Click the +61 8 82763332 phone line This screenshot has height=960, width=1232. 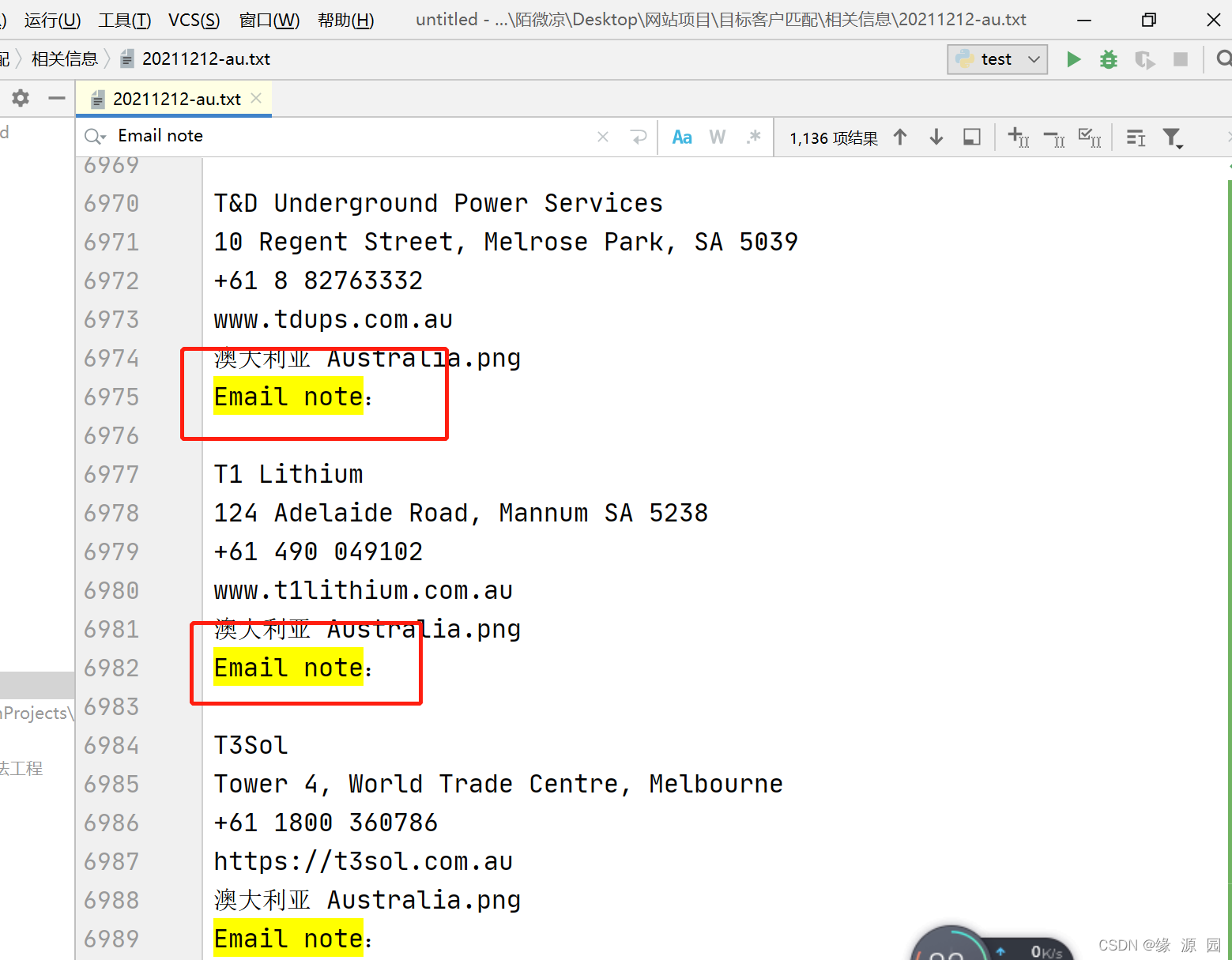pyautogui.click(x=318, y=280)
